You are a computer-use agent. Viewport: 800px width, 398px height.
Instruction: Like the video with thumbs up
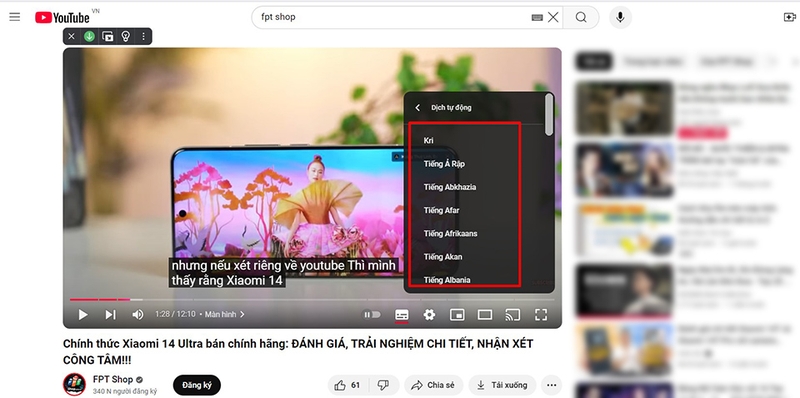coord(348,385)
